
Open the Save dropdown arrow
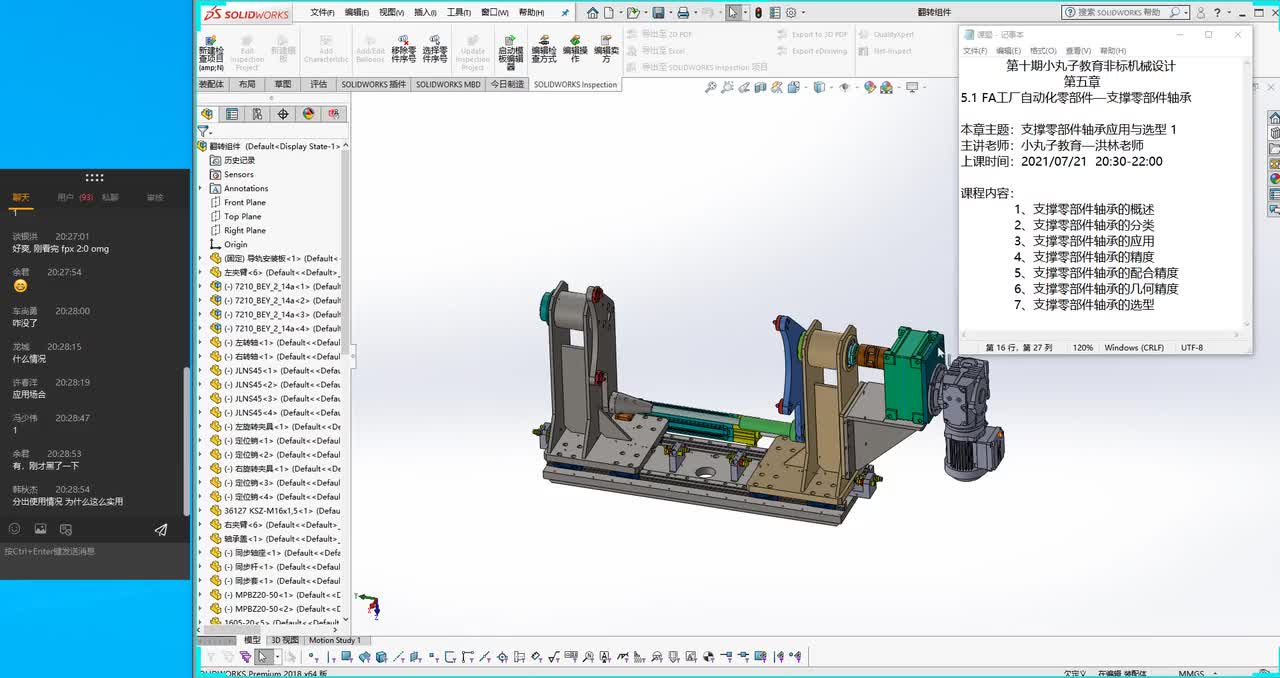click(669, 13)
